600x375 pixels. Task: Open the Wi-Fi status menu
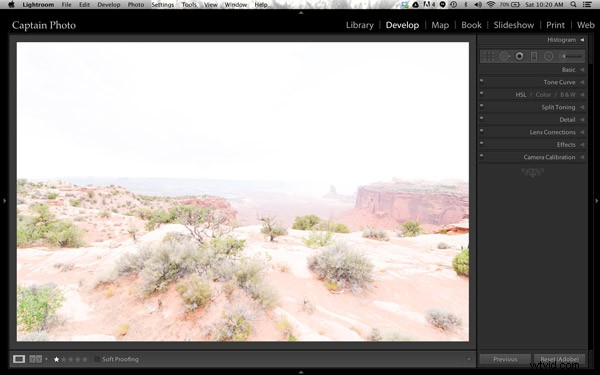tap(491, 5)
